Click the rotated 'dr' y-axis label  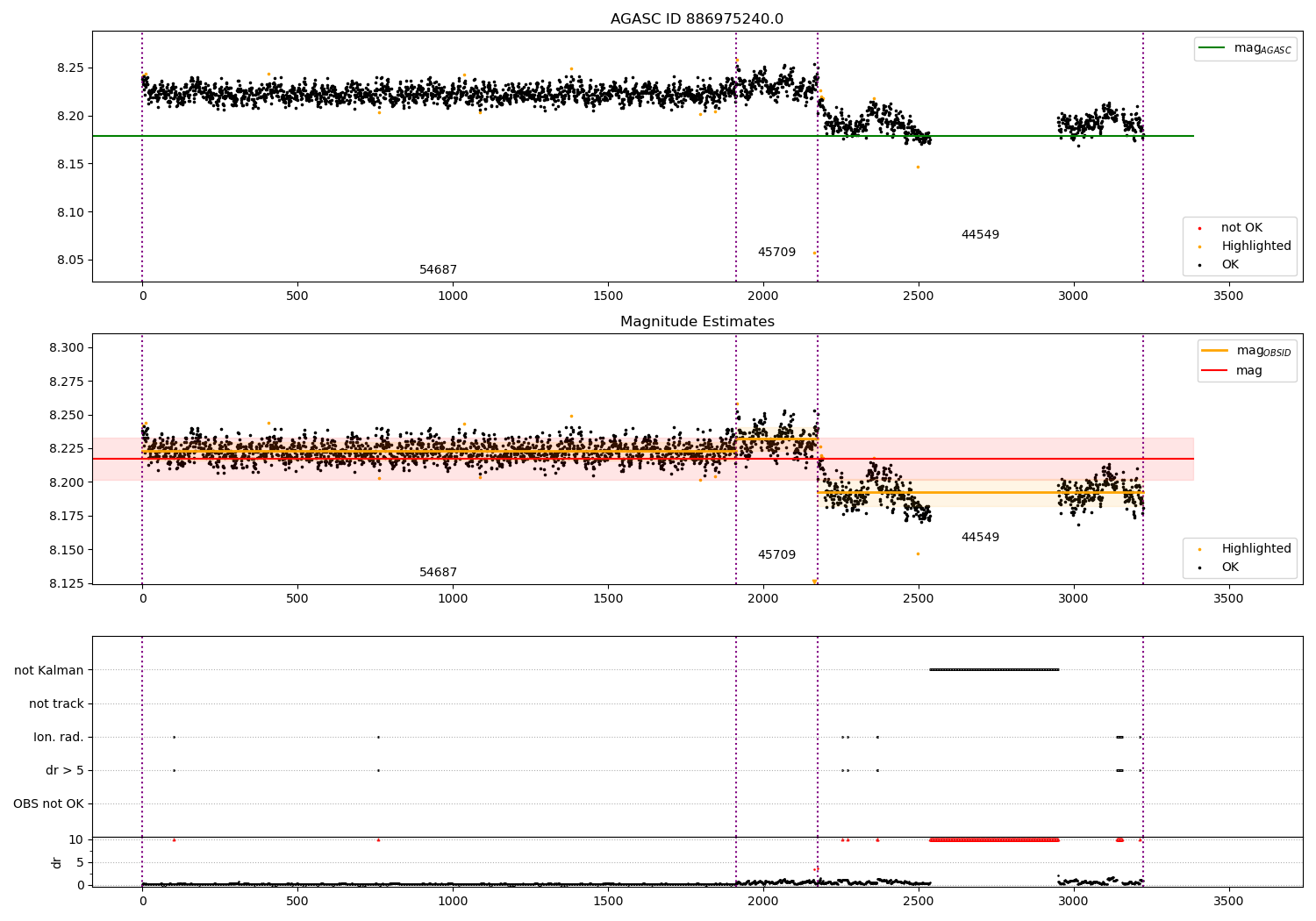(x=57, y=862)
